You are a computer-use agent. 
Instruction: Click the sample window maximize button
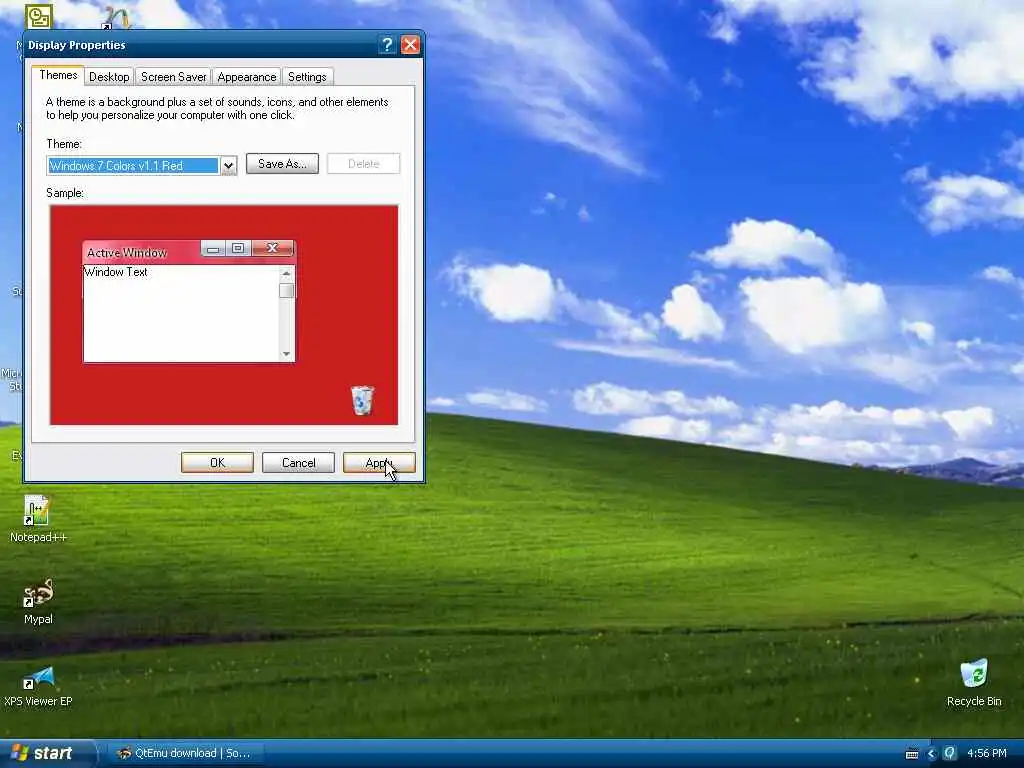[238, 248]
